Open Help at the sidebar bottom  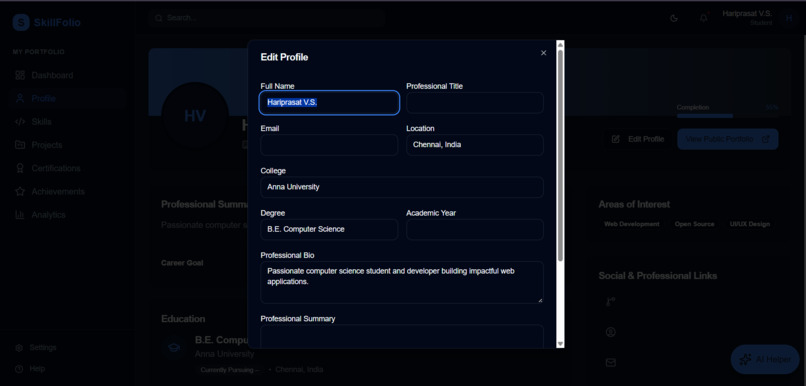(x=30, y=369)
